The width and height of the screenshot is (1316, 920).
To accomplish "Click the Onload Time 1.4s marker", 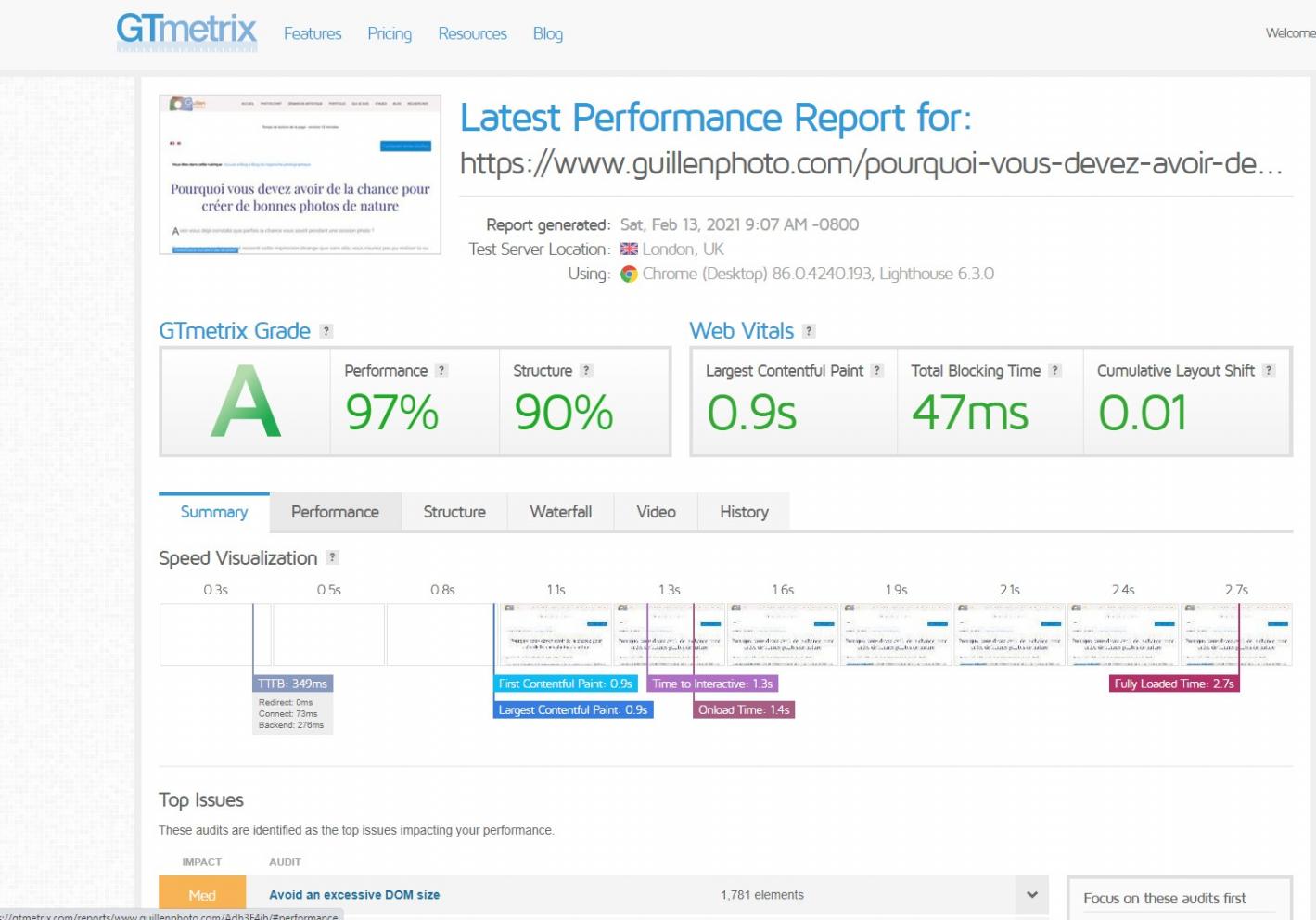I will tap(744, 709).
